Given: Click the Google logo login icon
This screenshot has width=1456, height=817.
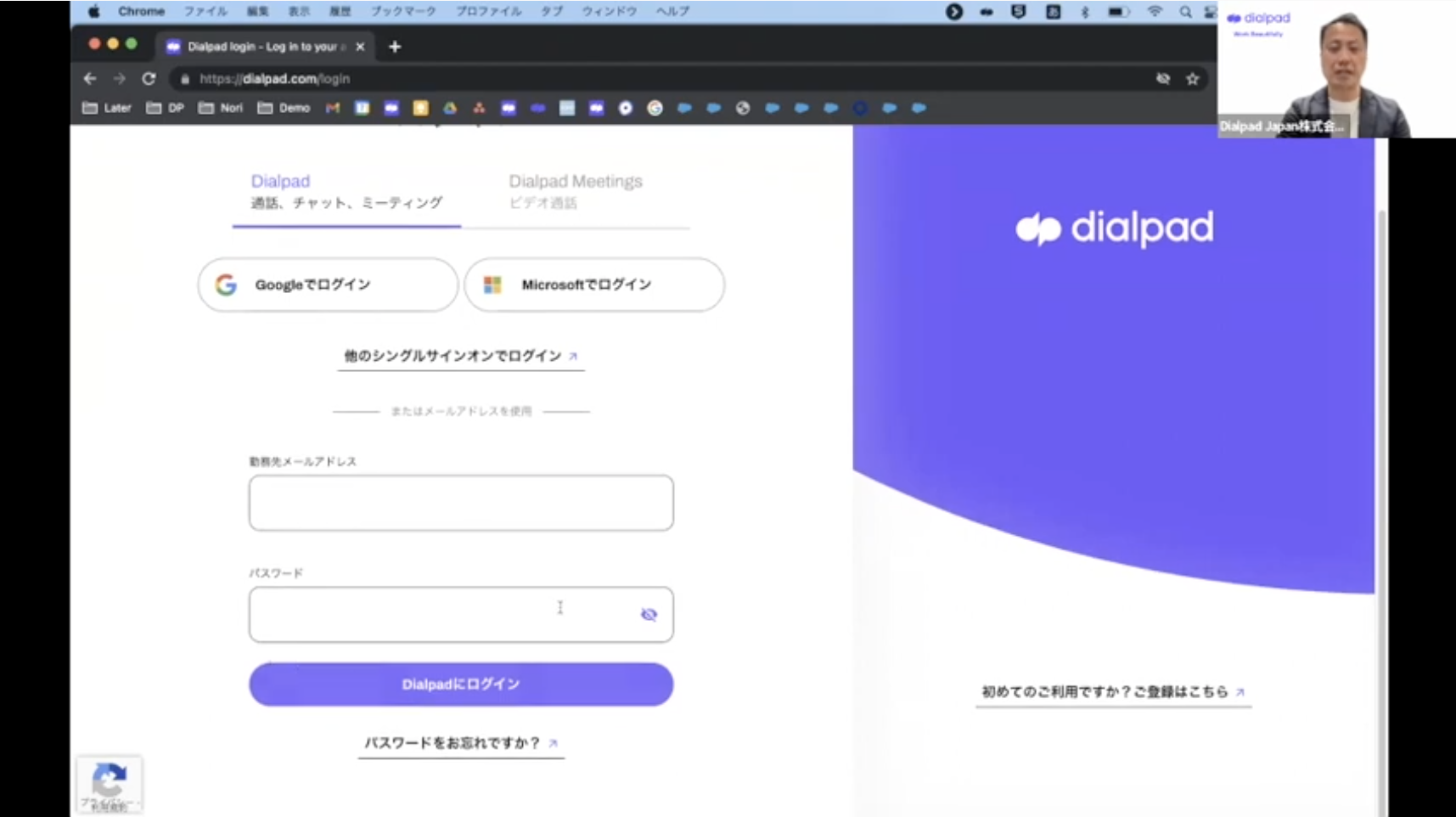Looking at the screenshot, I should pyautogui.click(x=226, y=285).
